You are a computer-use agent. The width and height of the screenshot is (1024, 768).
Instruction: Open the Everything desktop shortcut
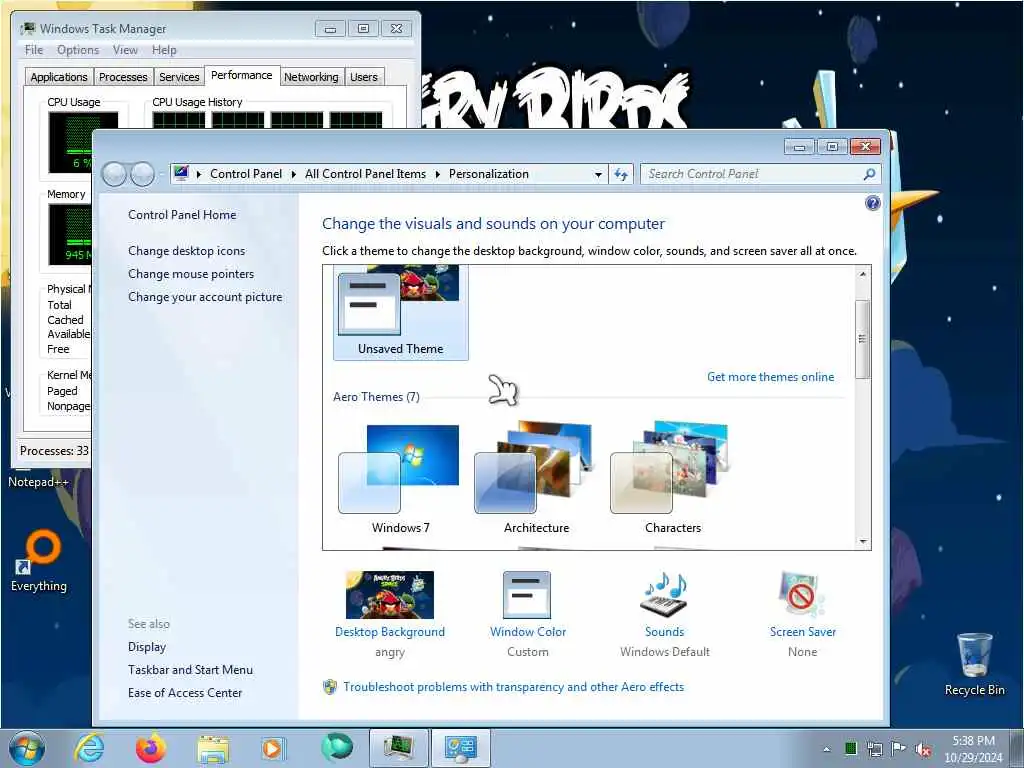39,562
